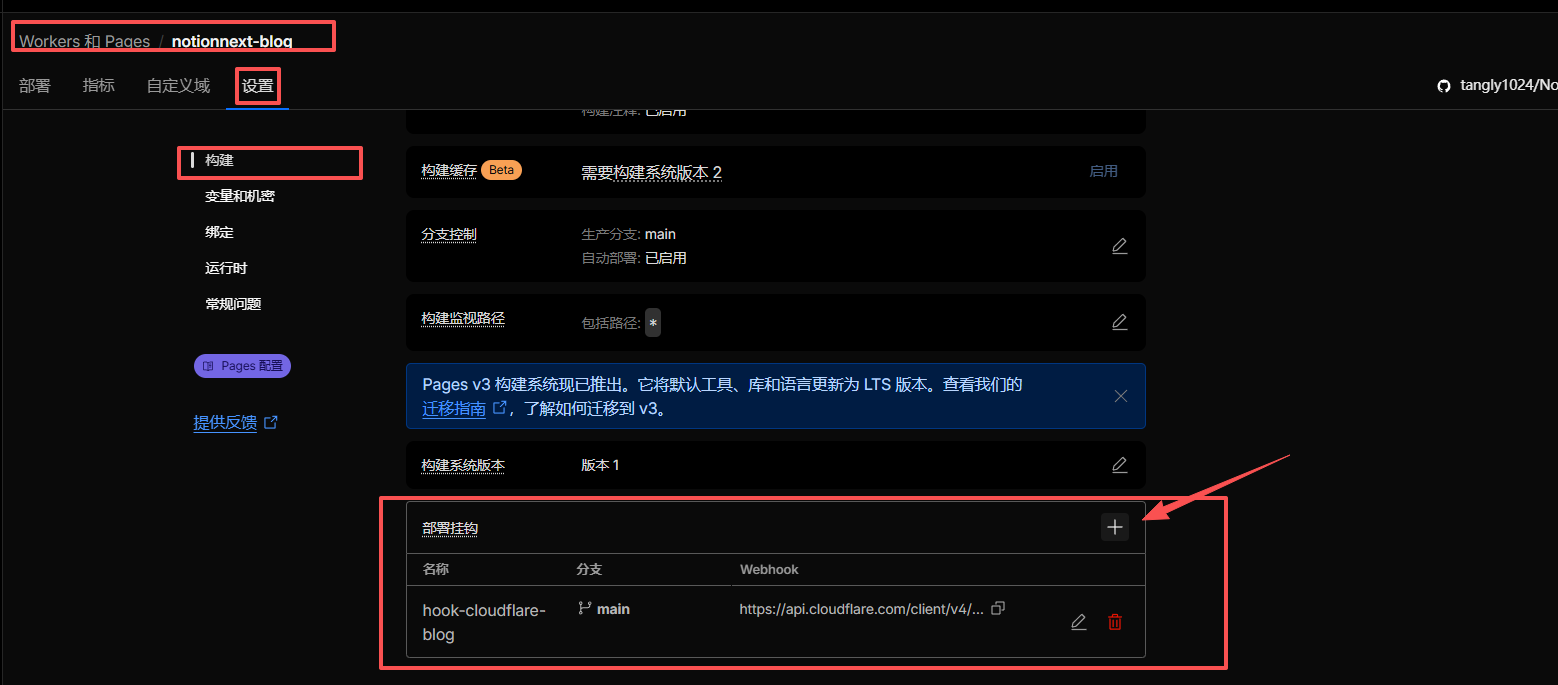Image resolution: width=1558 pixels, height=685 pixels.
Task: Open the 迁移指南 link
Action: click(x=454, y=408)
